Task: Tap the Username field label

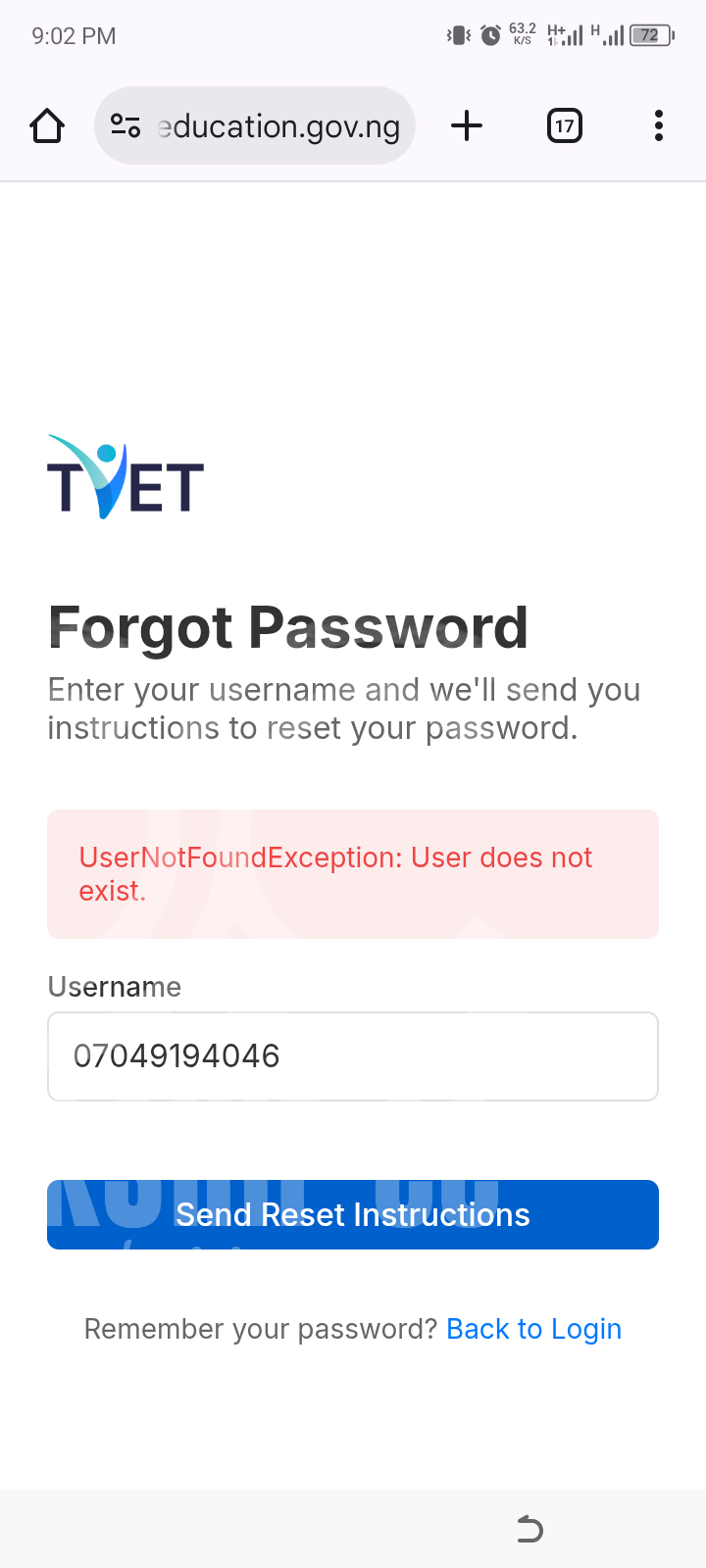Action: click(115, 987)
